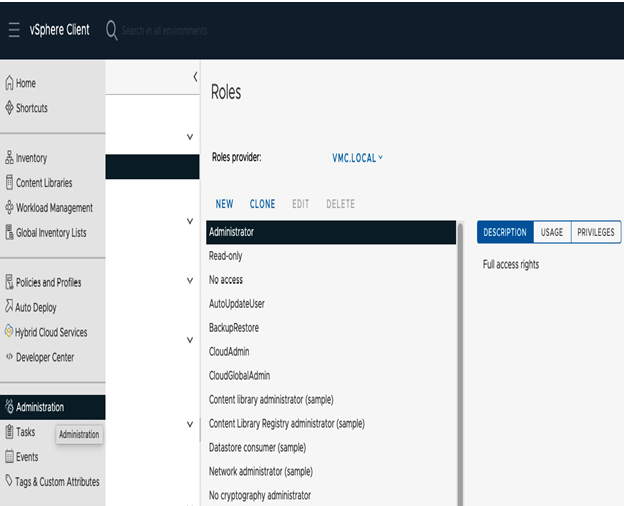Viewport: 626px width, 506px height.
Task: Click the roles list vertical scrollbar
Action: 460,363
